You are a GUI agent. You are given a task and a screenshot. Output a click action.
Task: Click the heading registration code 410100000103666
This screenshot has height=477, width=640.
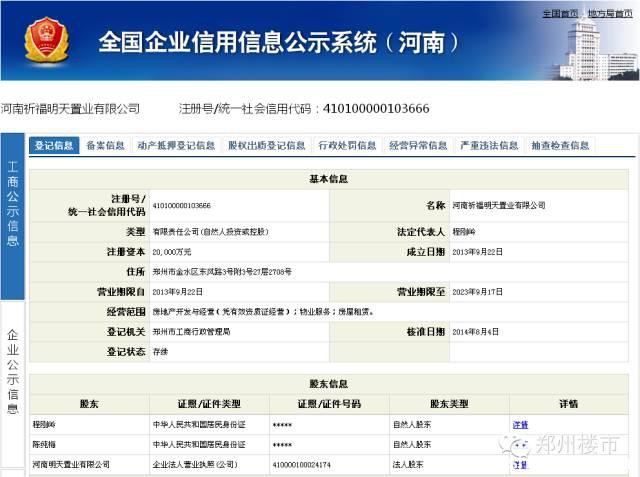pos(376,109)
